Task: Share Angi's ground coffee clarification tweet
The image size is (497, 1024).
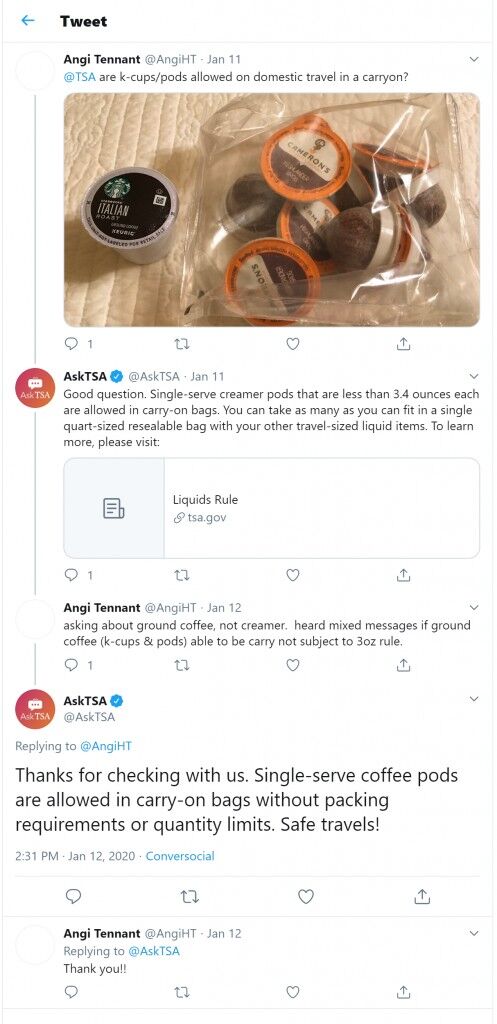Action: (x=404, y=665)
